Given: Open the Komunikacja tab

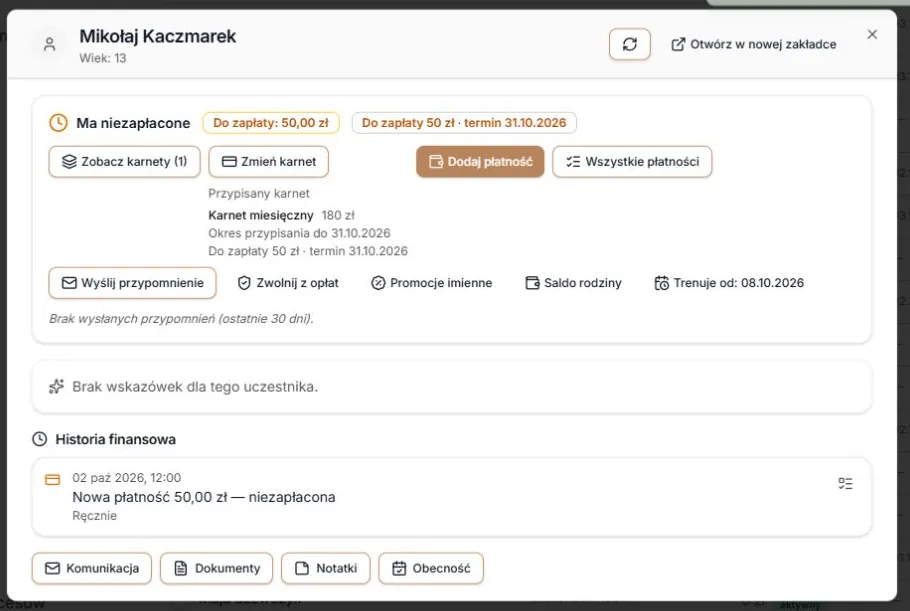Looking at the screenshot, I should 92,569.
